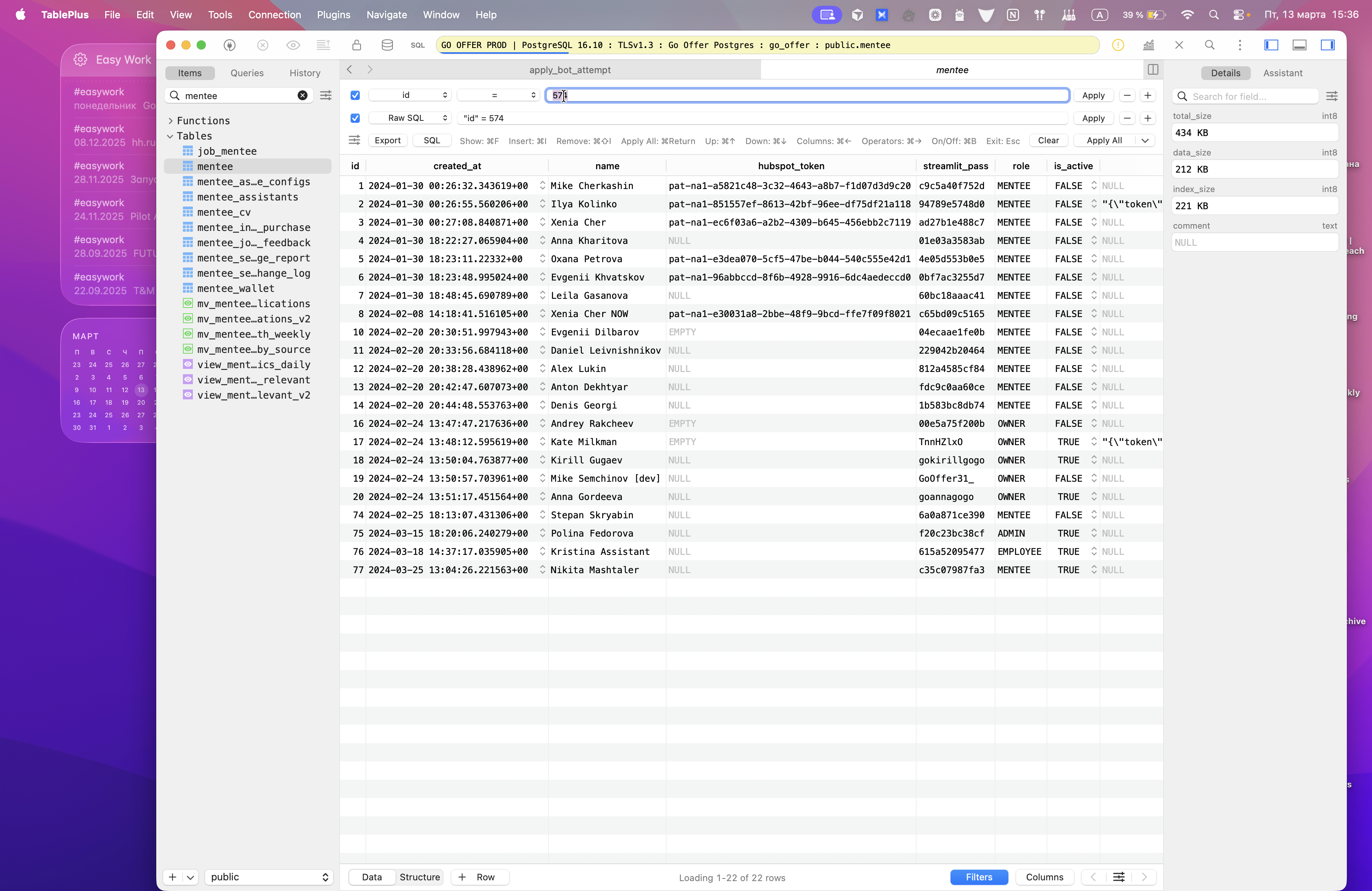Open the Plugins menu
The image size is (1372, 891).
tap(333, 14)
